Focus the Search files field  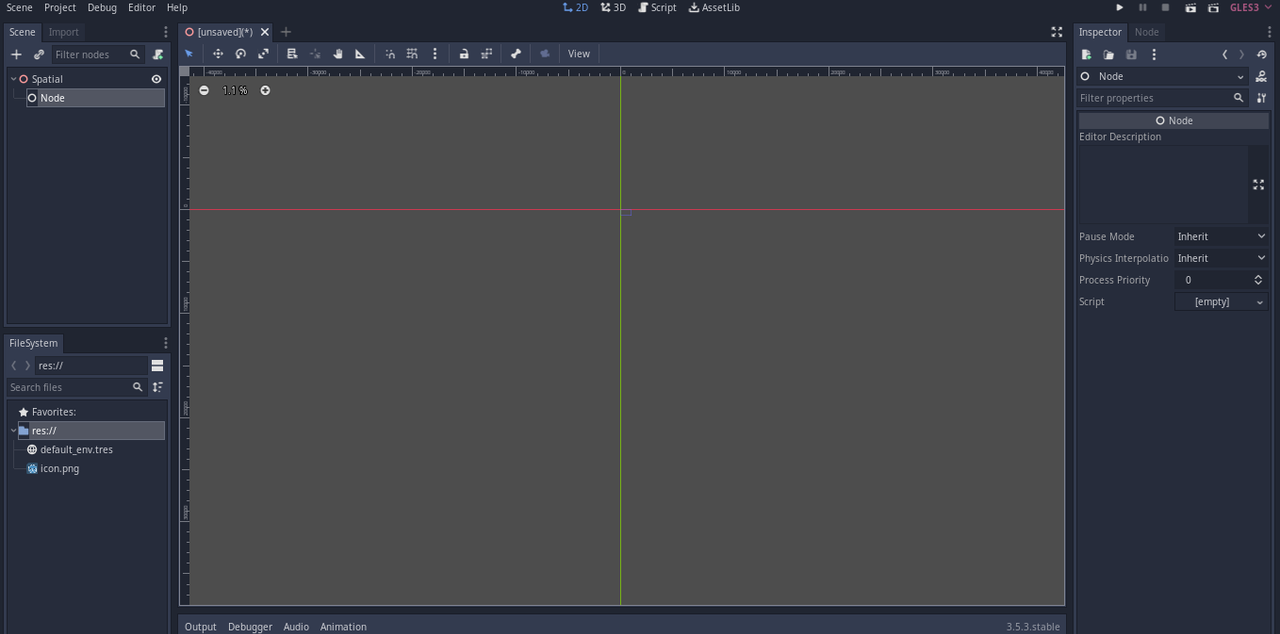coord(76,387)
